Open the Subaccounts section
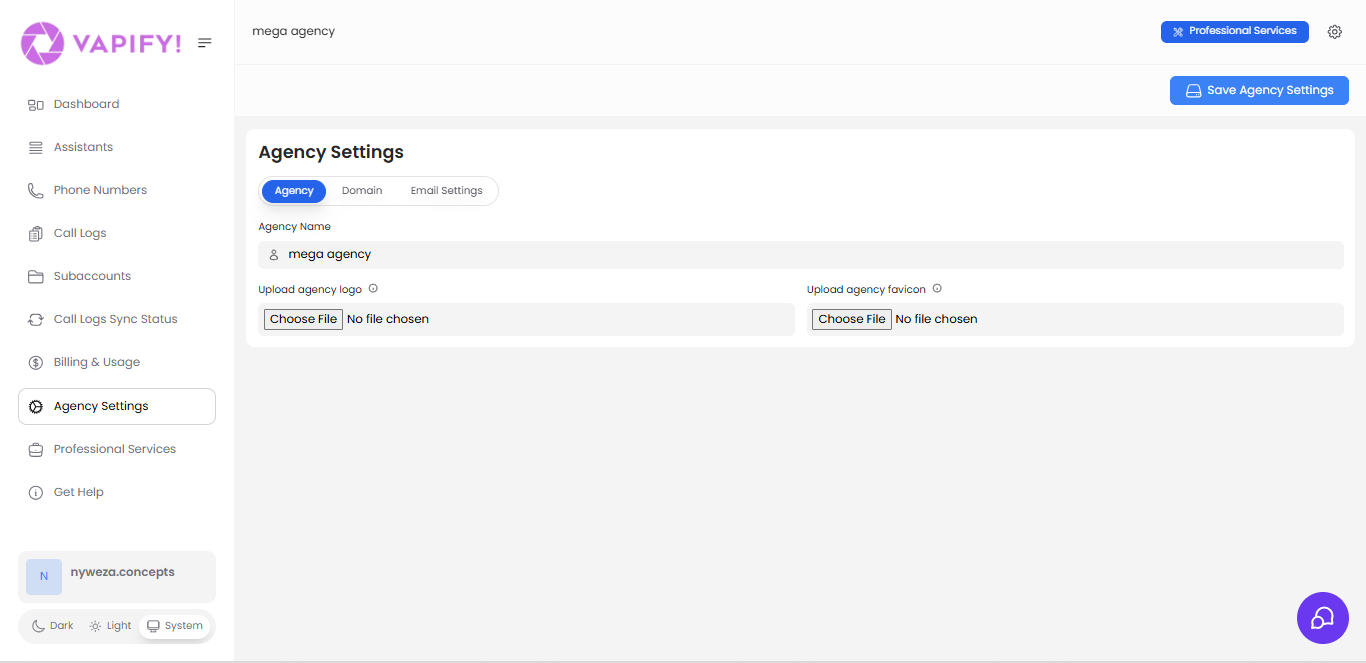The width and height of the screenshot is (1366, 663). pos(91,275)
